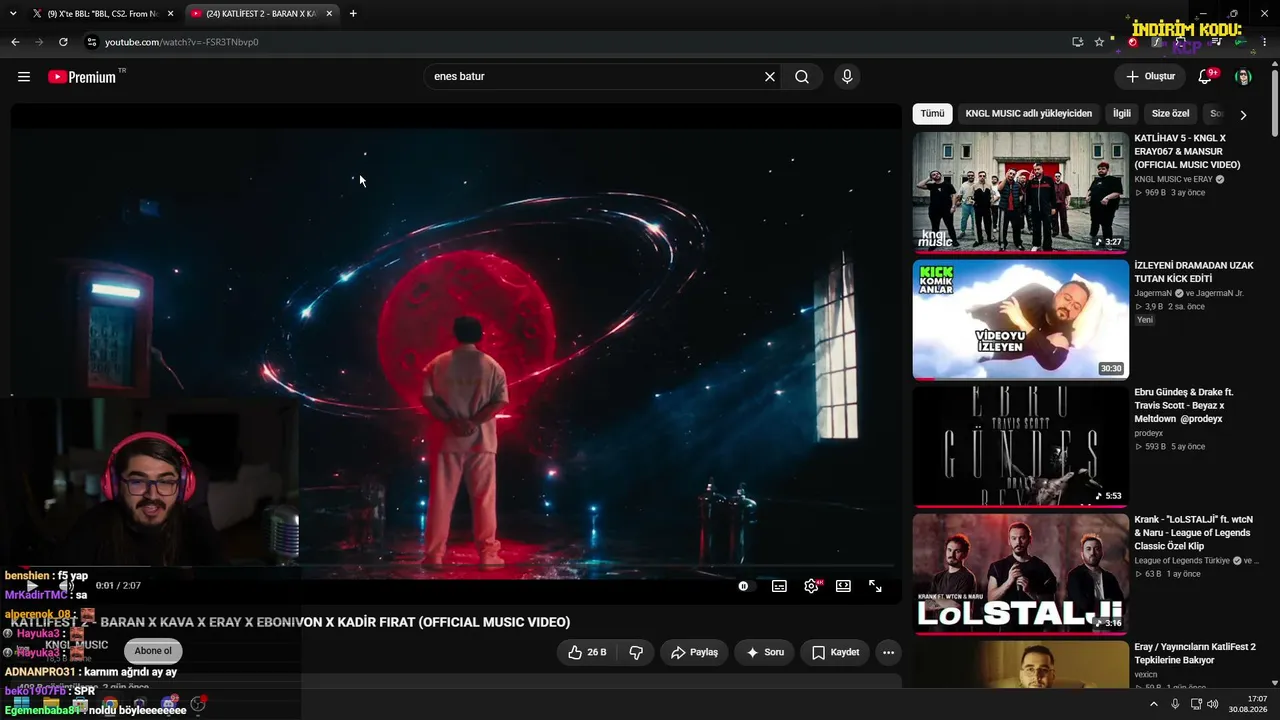Share the video with Paylaş
This screenshot has width=1280, height=720.
point(694,652)
